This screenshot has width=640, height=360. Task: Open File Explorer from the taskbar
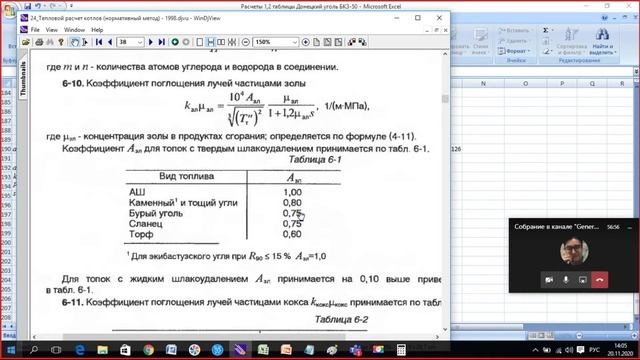(x=102, y=350)
